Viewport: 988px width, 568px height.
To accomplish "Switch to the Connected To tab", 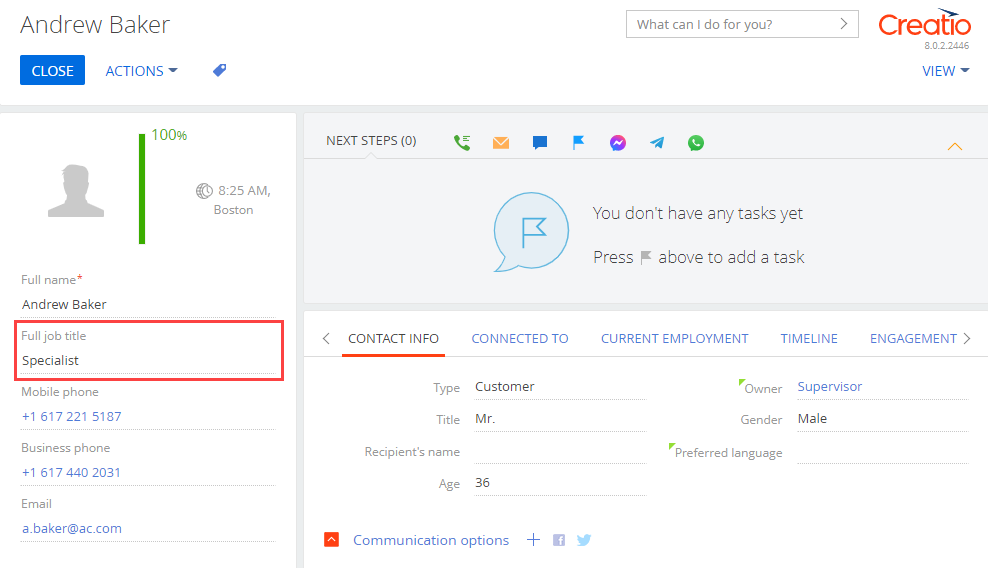I will pos(520,338).
